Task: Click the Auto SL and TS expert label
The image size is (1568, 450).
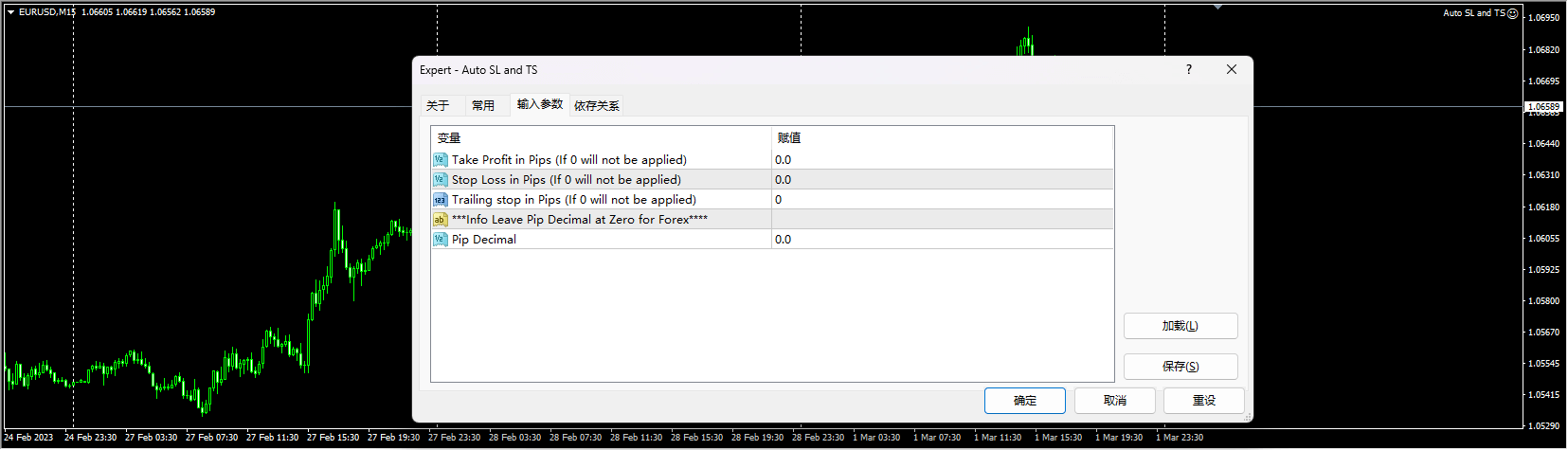Action: (x=1474, y=13)
